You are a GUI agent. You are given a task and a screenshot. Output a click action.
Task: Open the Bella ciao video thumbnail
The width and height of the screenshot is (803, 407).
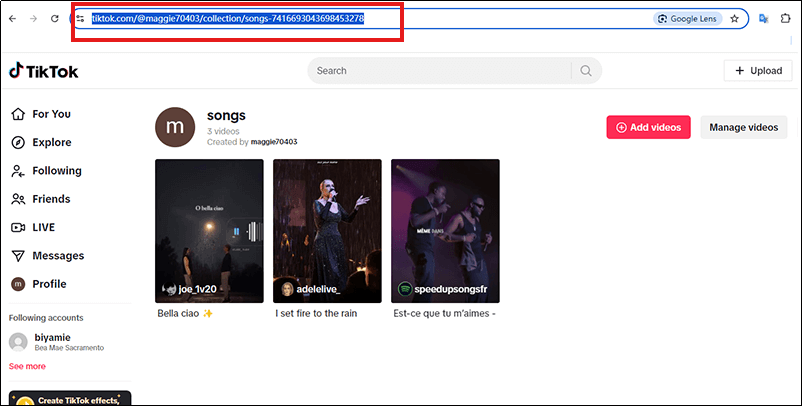pyautogui.click(x=209, y=231)
